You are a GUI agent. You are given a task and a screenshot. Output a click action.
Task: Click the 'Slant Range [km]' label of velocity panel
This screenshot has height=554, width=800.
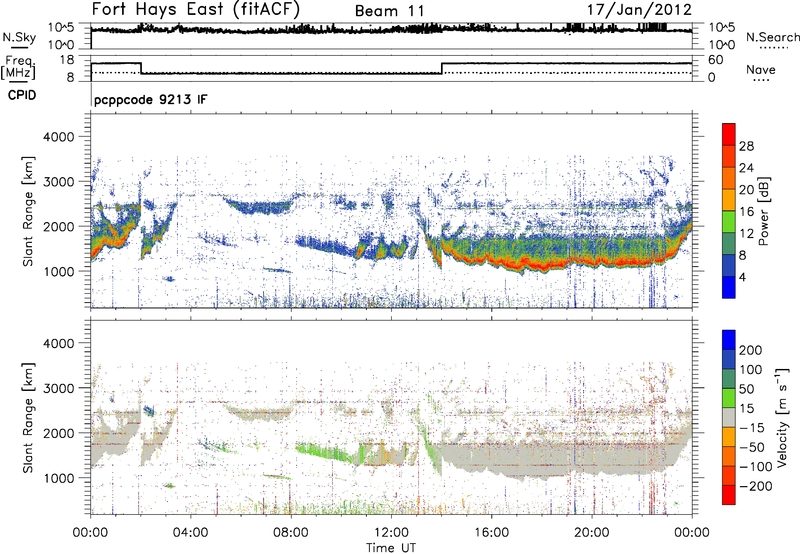[28, 417]
